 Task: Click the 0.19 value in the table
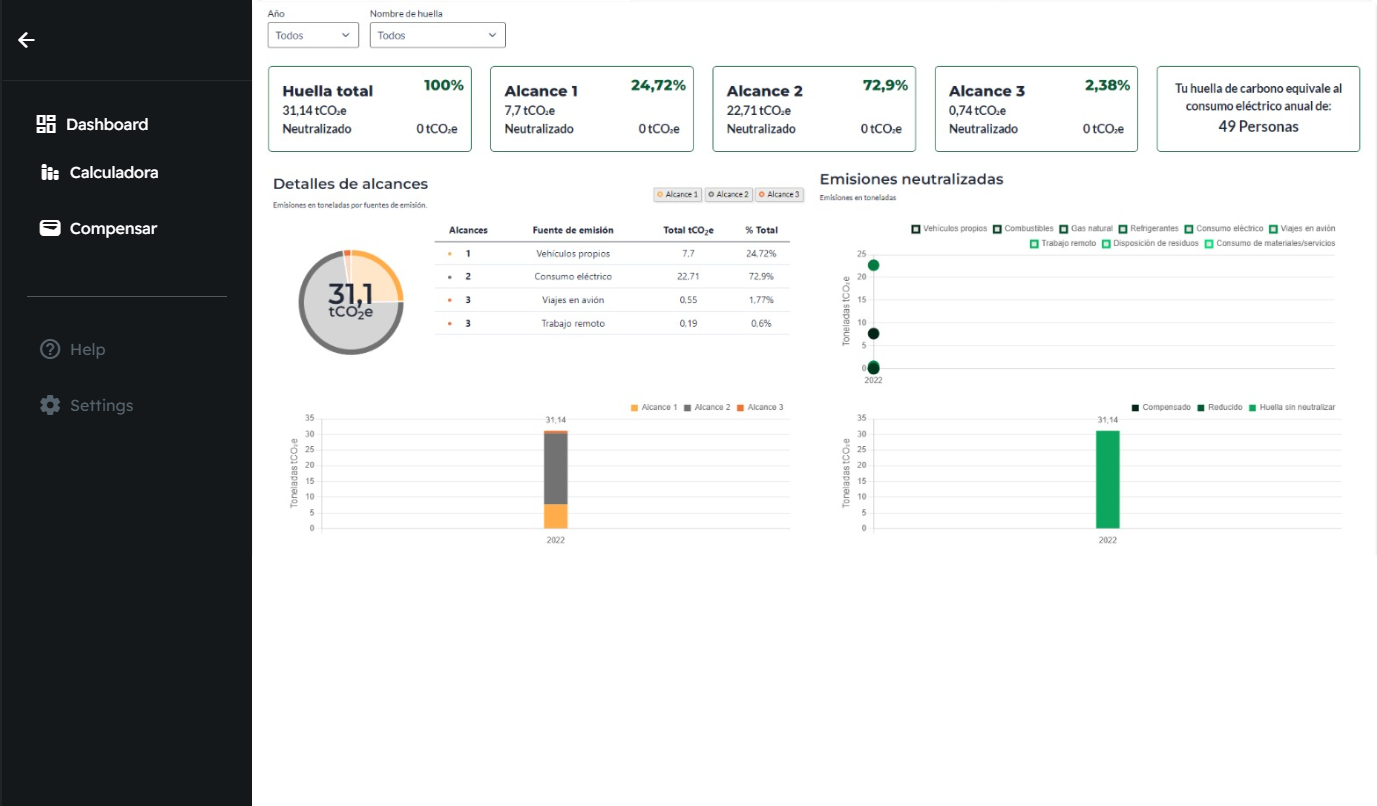point(688,323)
